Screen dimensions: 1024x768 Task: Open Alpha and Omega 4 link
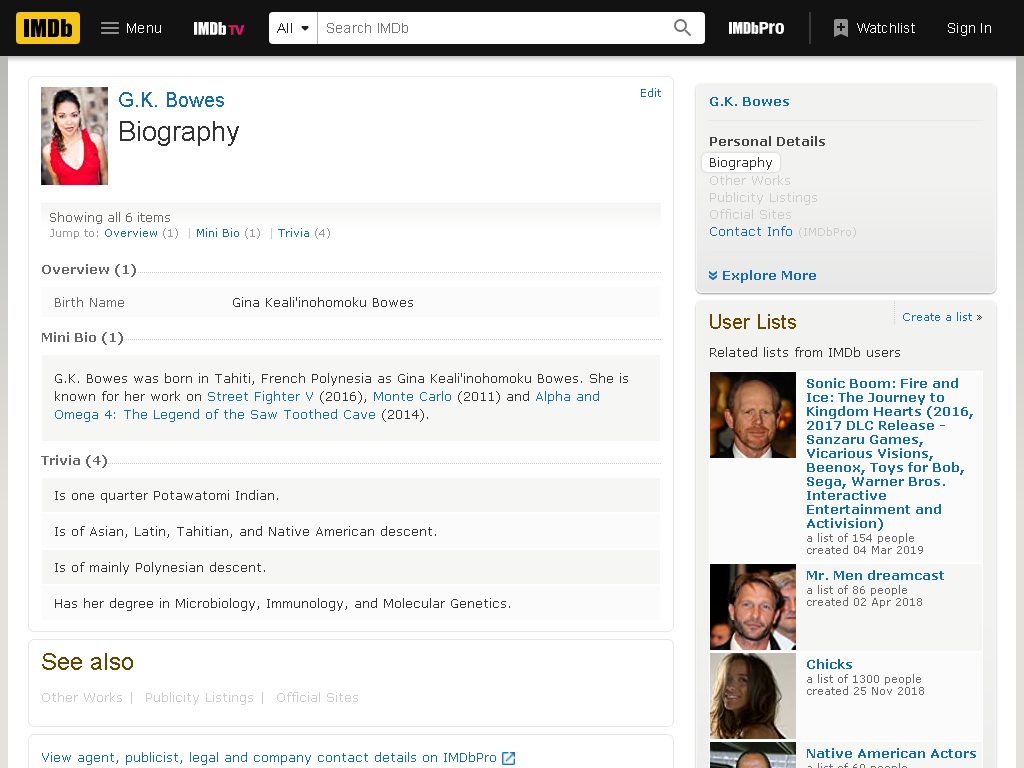(215, 415)
